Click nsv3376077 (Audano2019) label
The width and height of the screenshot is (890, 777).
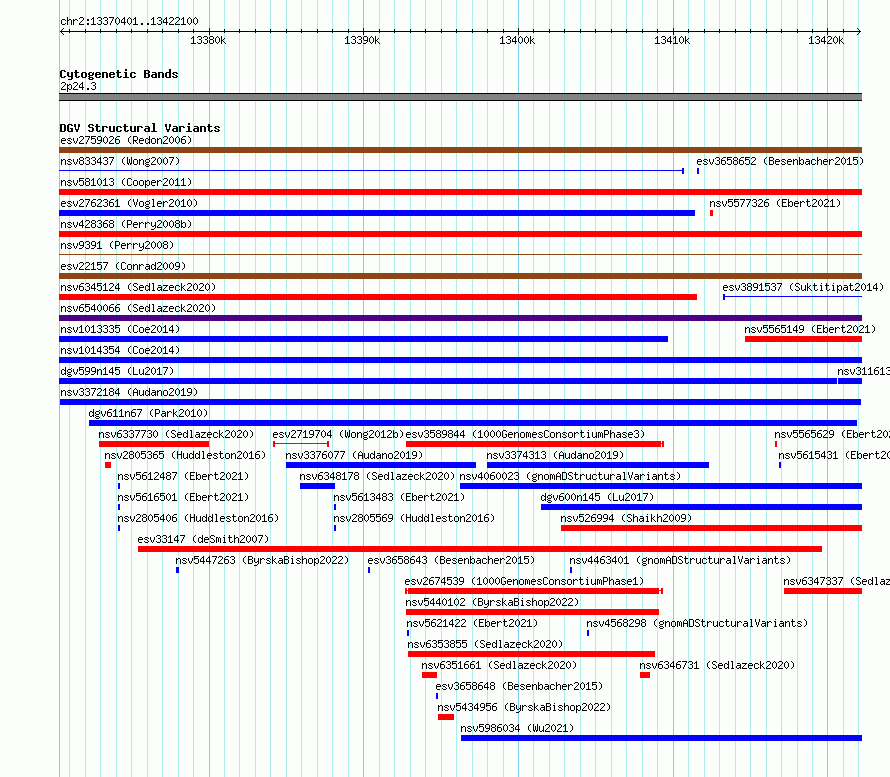[x=354, y=455]
